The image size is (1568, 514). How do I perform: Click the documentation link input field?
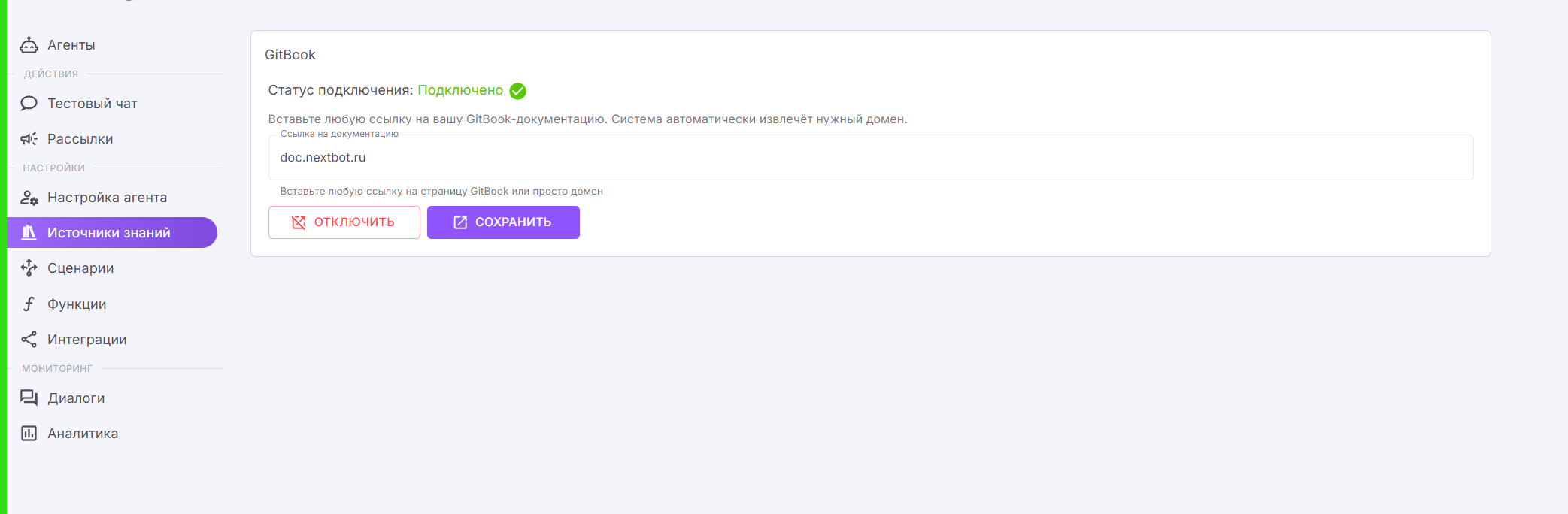tap(870, 158)
